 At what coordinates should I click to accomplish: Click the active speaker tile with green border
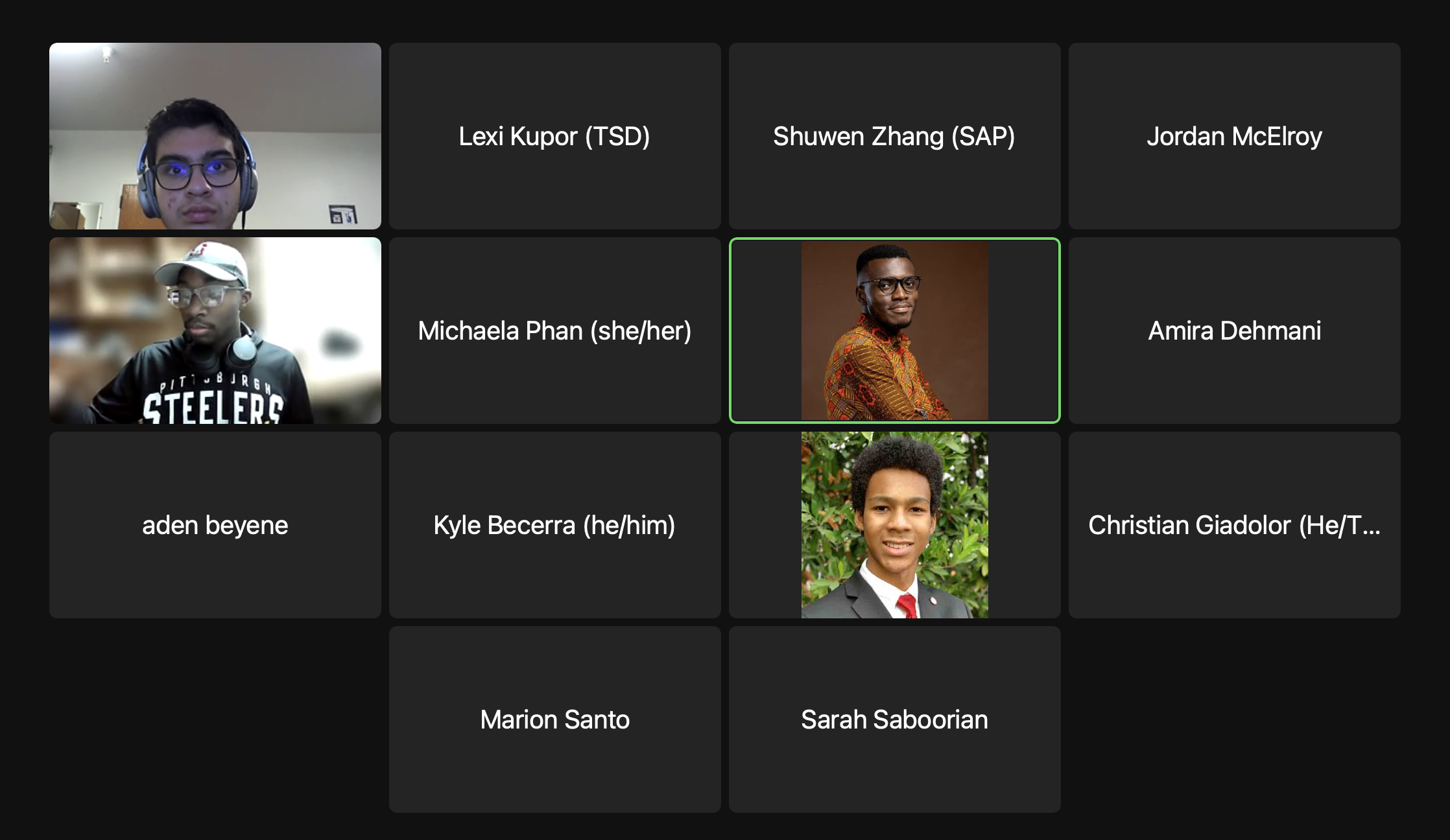point(895,331)
